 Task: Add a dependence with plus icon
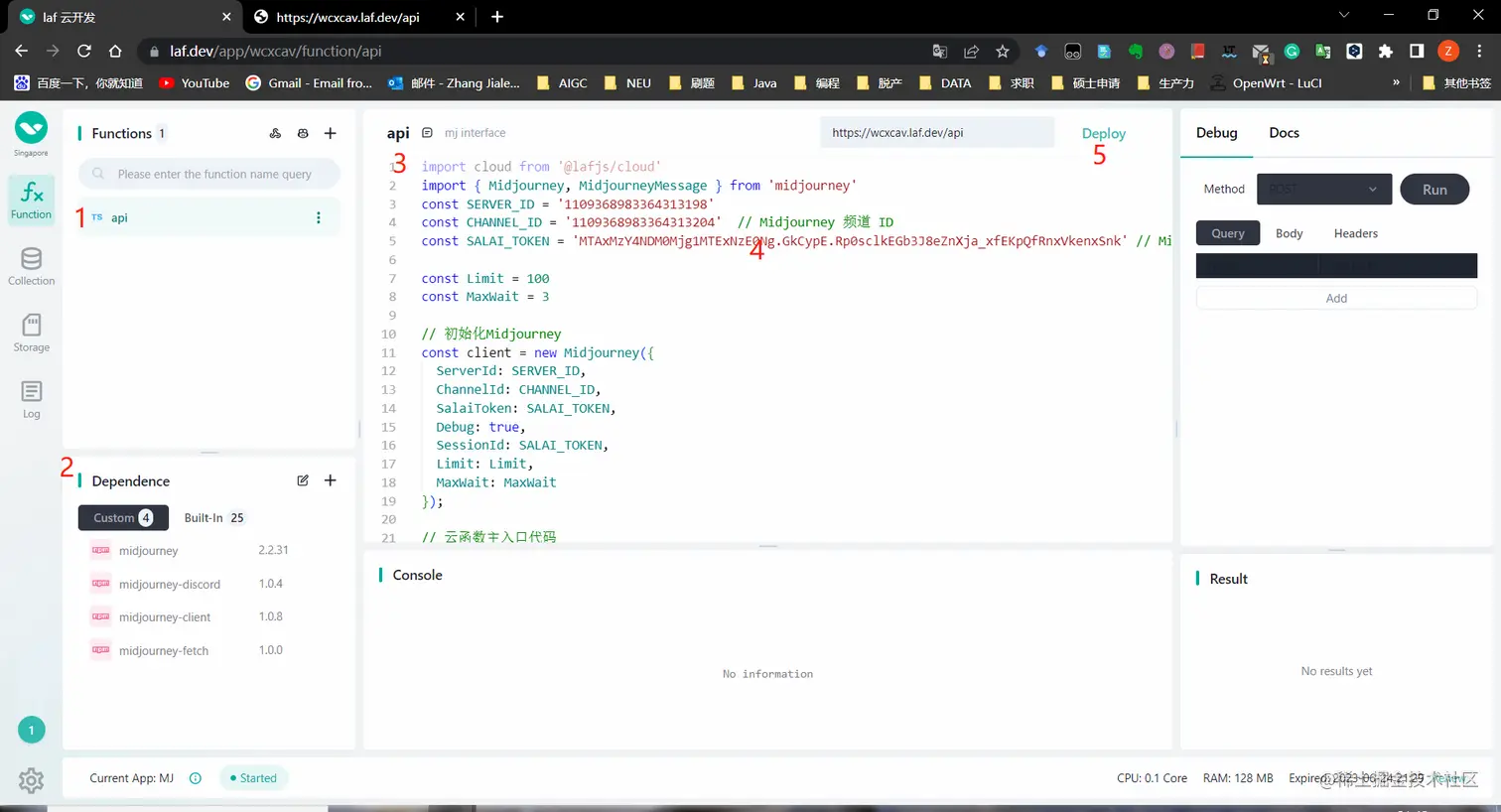tap(331, 480)
